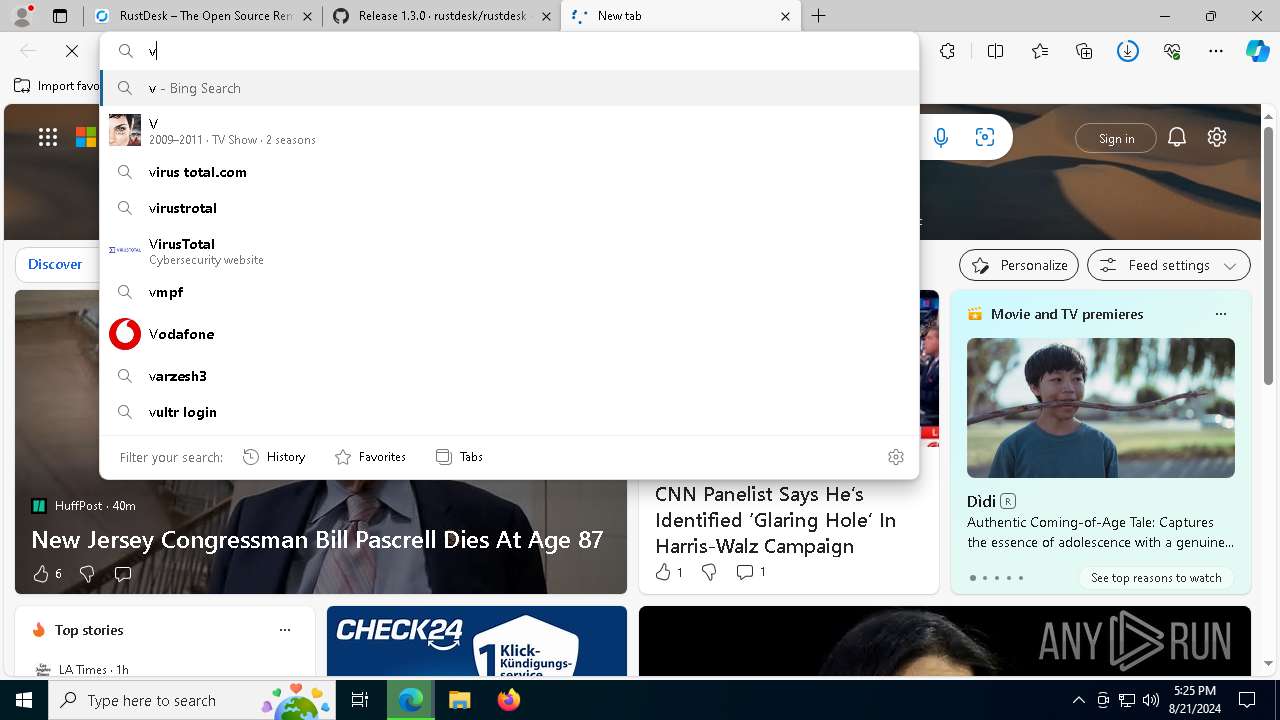Screen dimensions: 1280x720
Task: Open the notifications bell
Action: click(x=1177, y=138)
